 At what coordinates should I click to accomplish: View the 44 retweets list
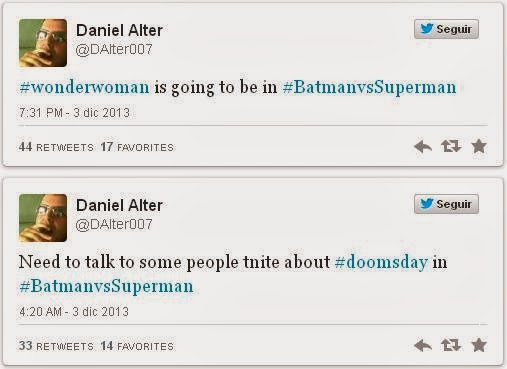(x=56, y=147)
